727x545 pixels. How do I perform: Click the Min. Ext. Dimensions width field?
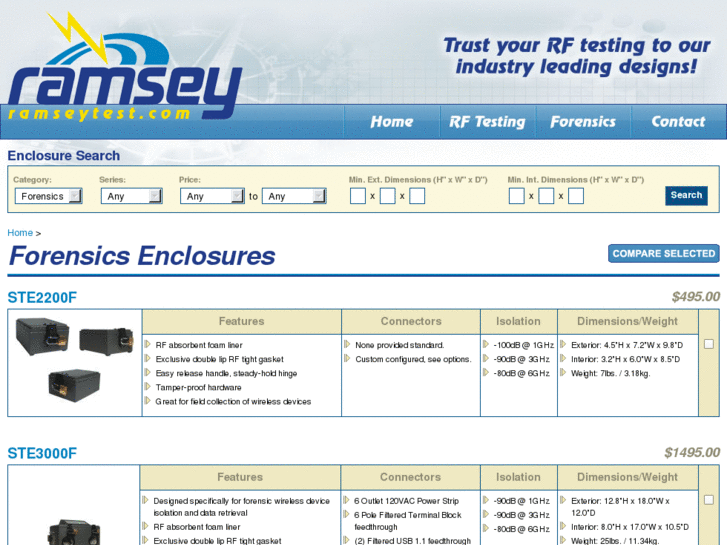387,196
